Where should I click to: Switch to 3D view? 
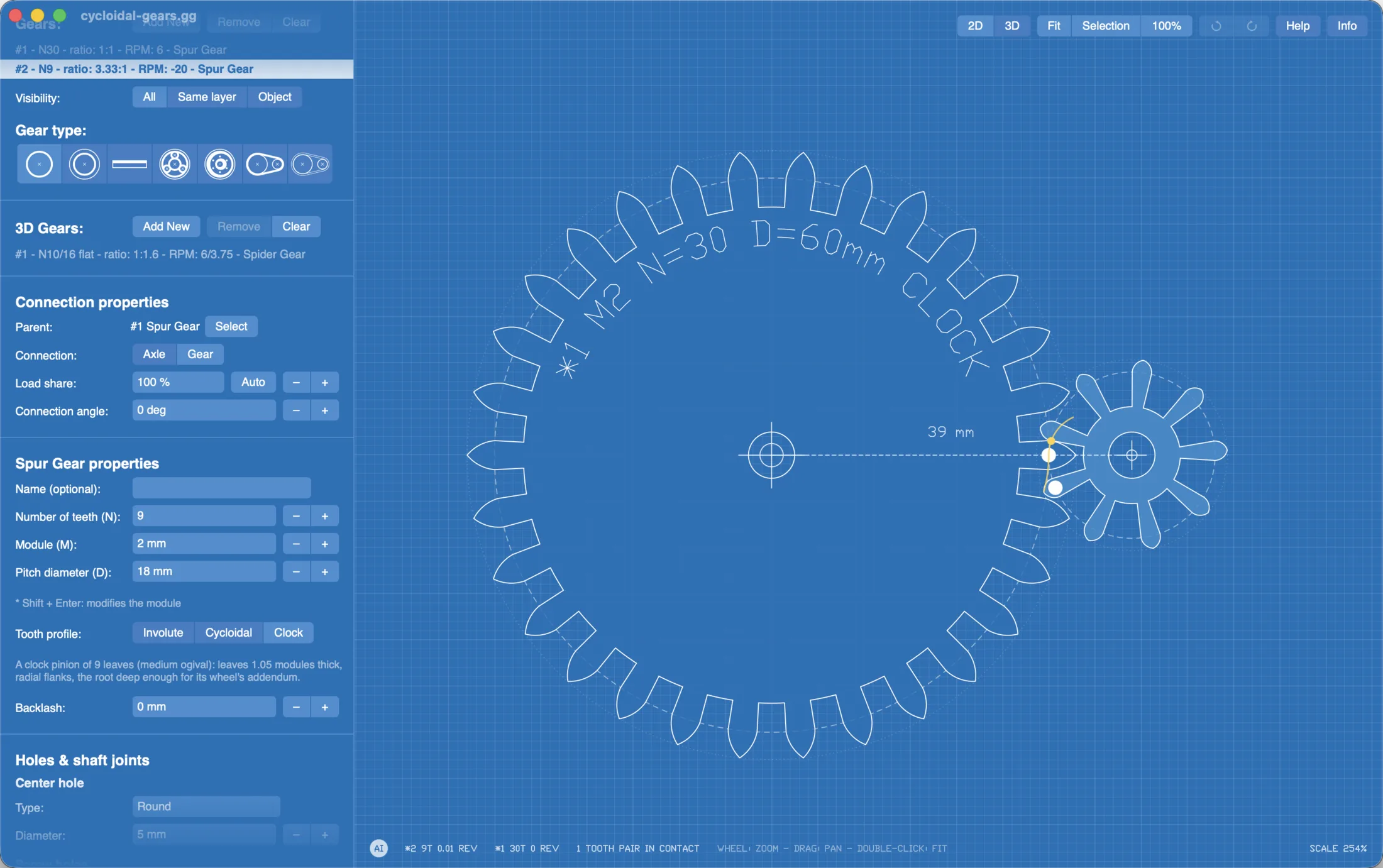tap(1011, 26)
